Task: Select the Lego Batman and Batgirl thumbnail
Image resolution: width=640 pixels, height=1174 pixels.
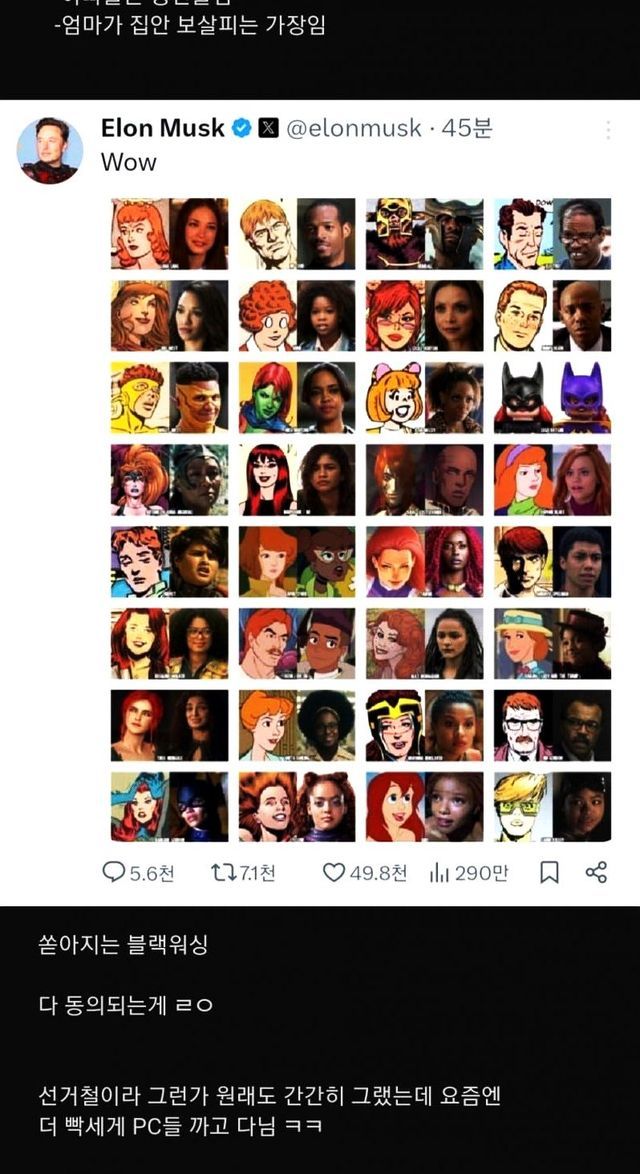Action: tap(552, 397)
